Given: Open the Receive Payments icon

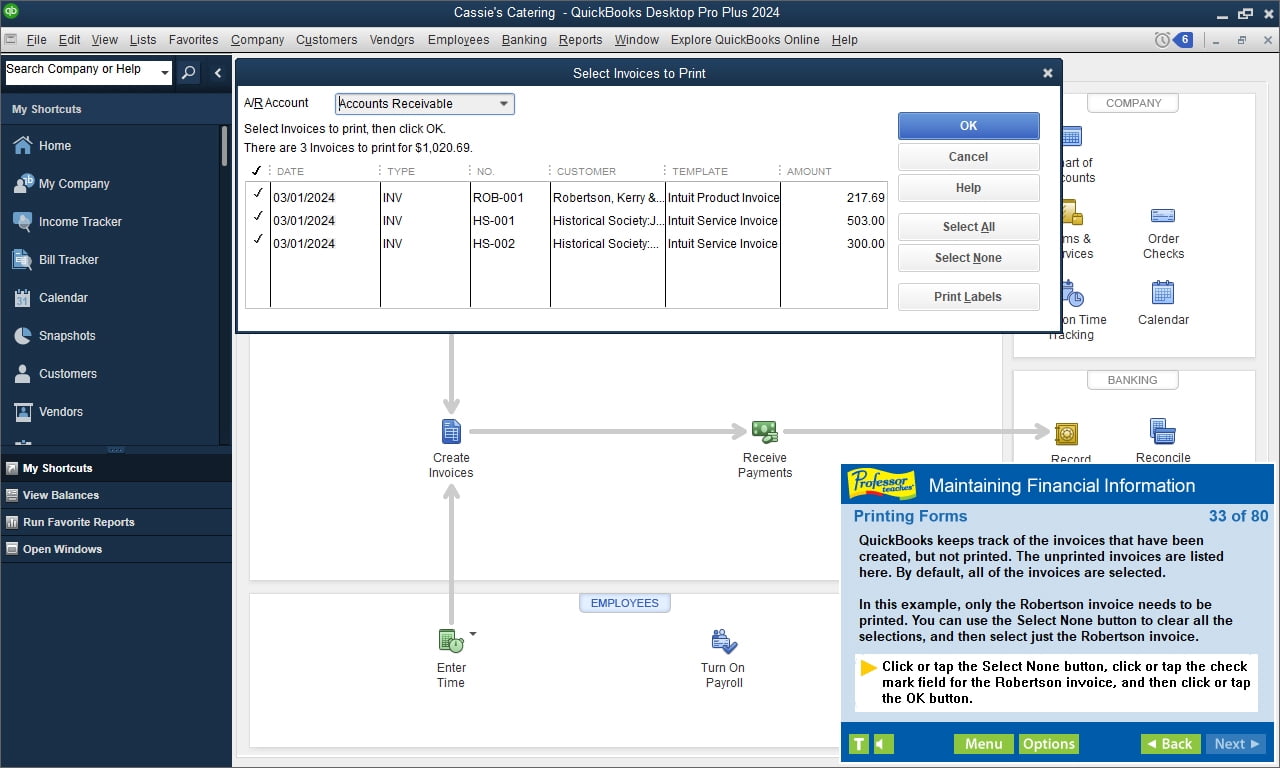Looking at the screenshot, I should [x=765, y=431].
